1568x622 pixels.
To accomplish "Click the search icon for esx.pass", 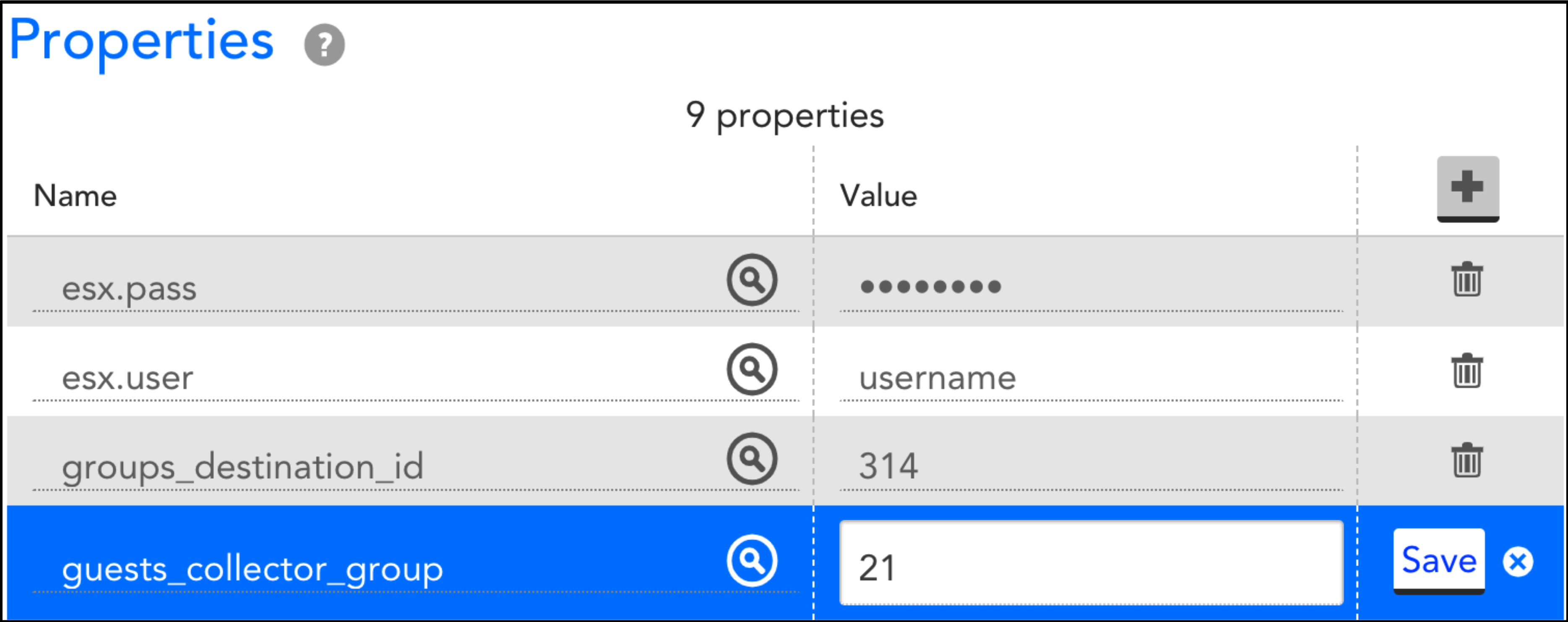I will (752, 280).
